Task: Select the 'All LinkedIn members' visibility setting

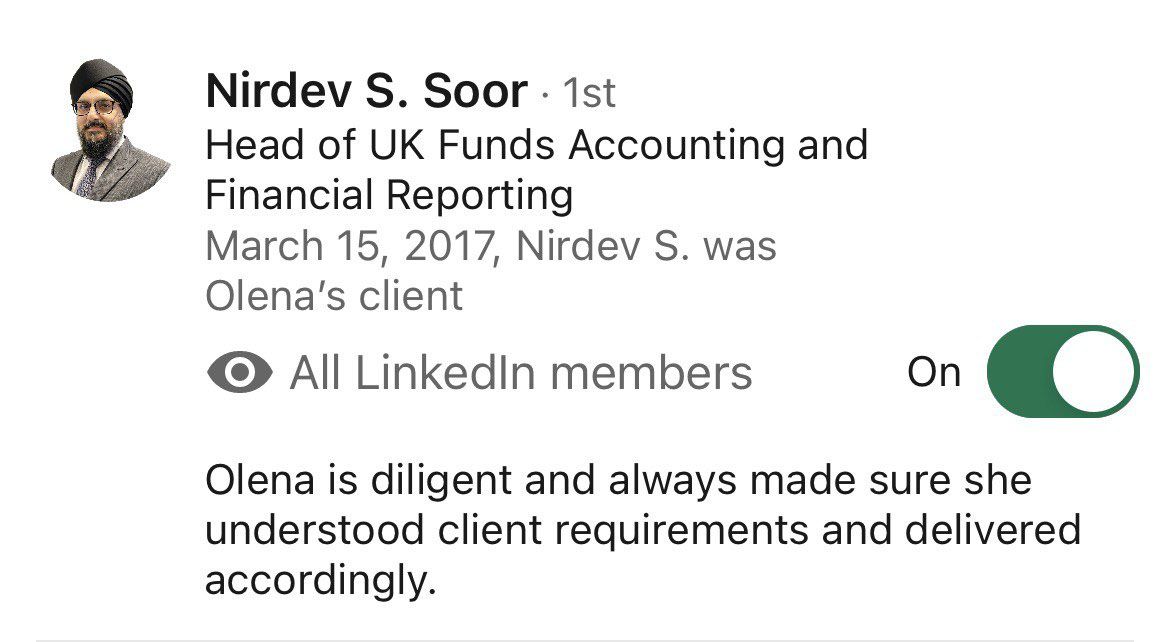Action: (520, 373)
